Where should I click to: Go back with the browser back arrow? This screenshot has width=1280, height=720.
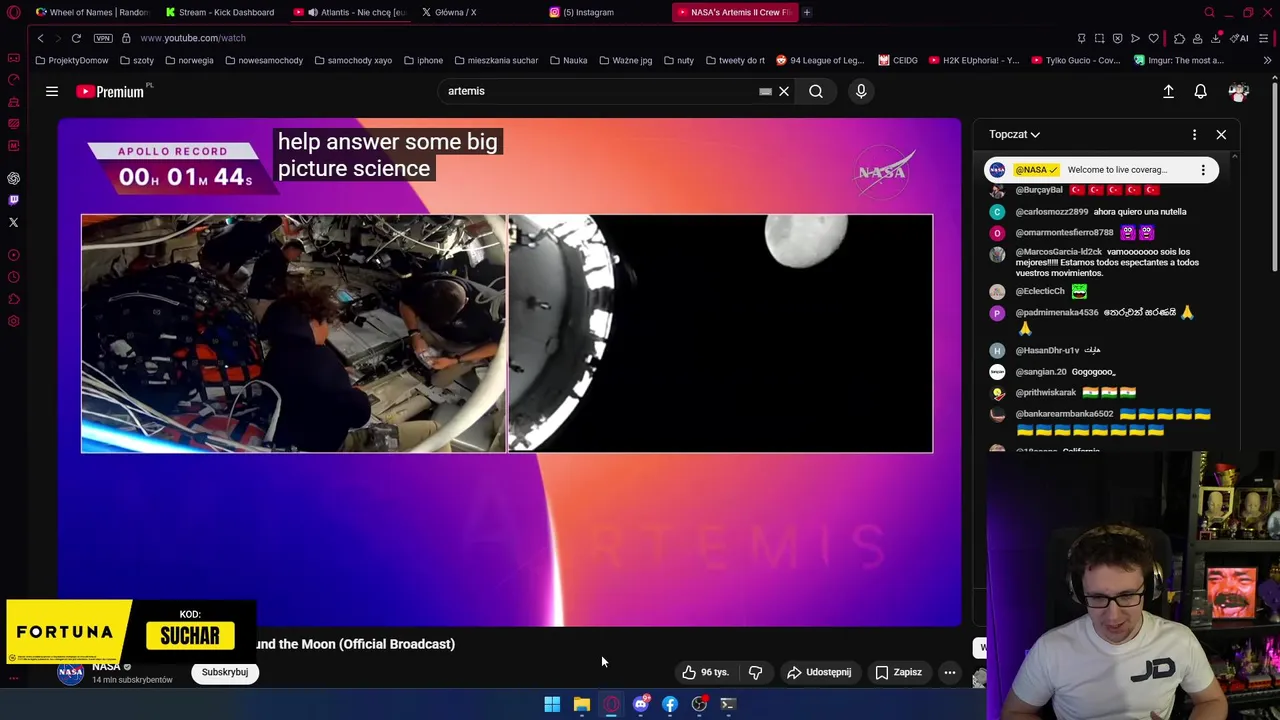40,38
